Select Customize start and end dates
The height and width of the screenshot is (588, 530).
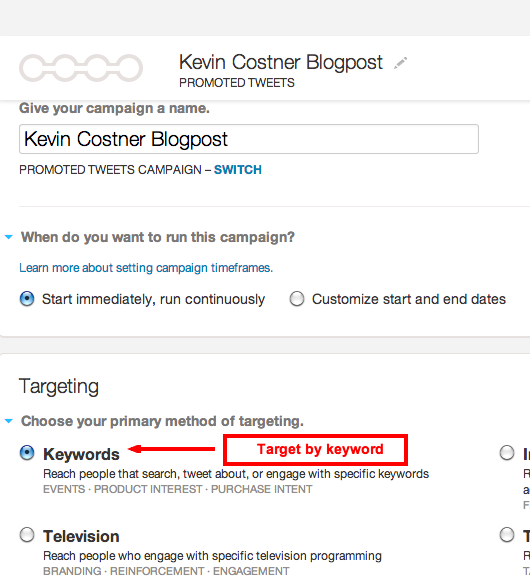297,299
